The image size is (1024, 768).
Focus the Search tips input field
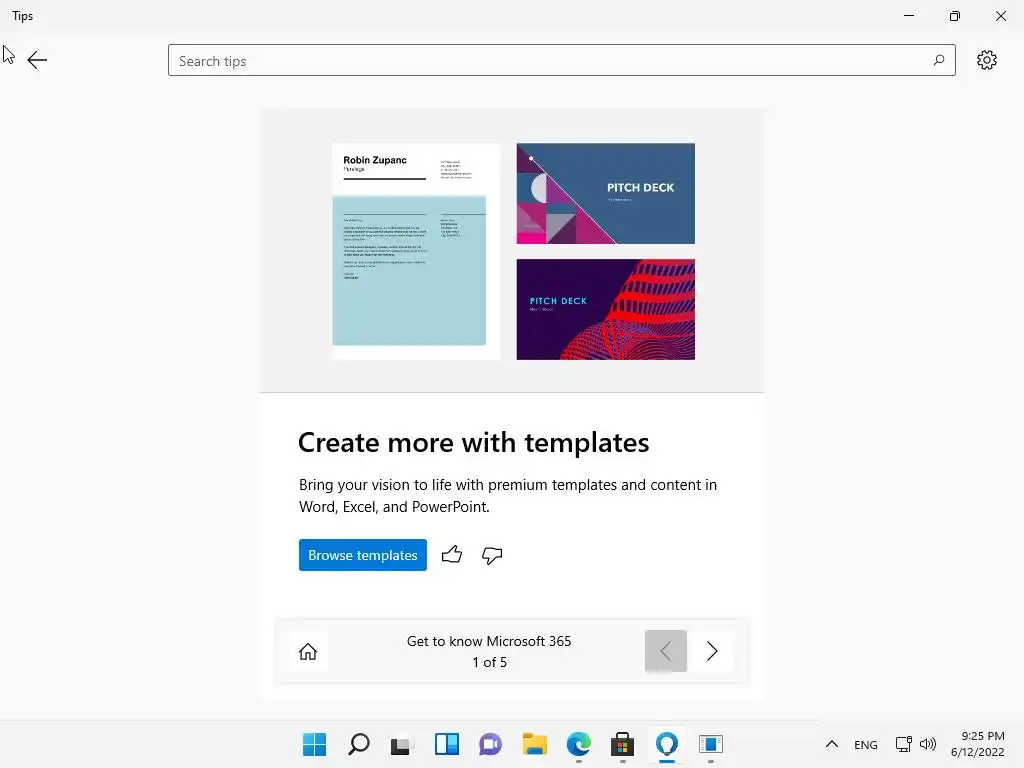[562, 60]
